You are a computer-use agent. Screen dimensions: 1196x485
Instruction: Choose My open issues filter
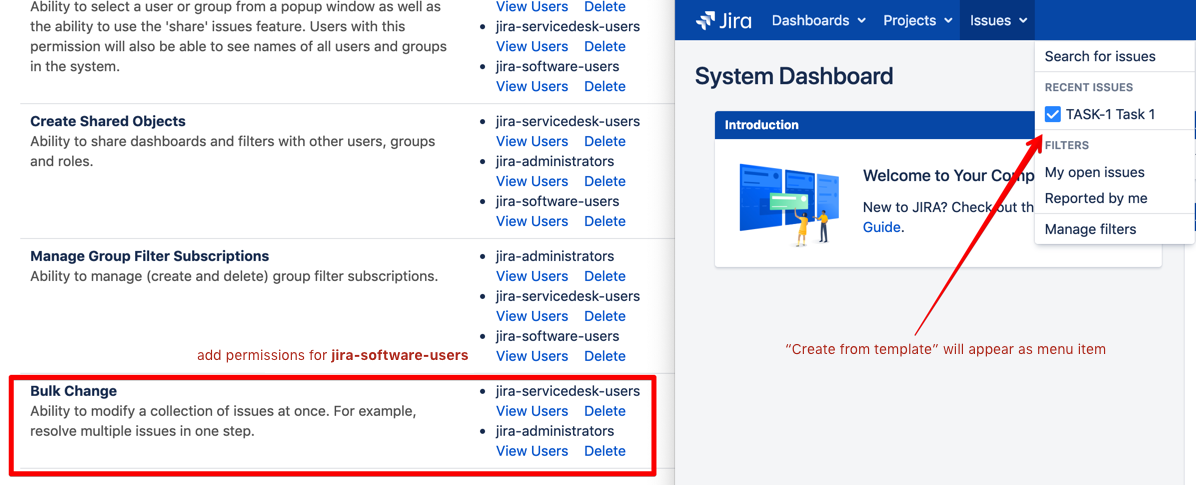click(x=1094, y=172)
